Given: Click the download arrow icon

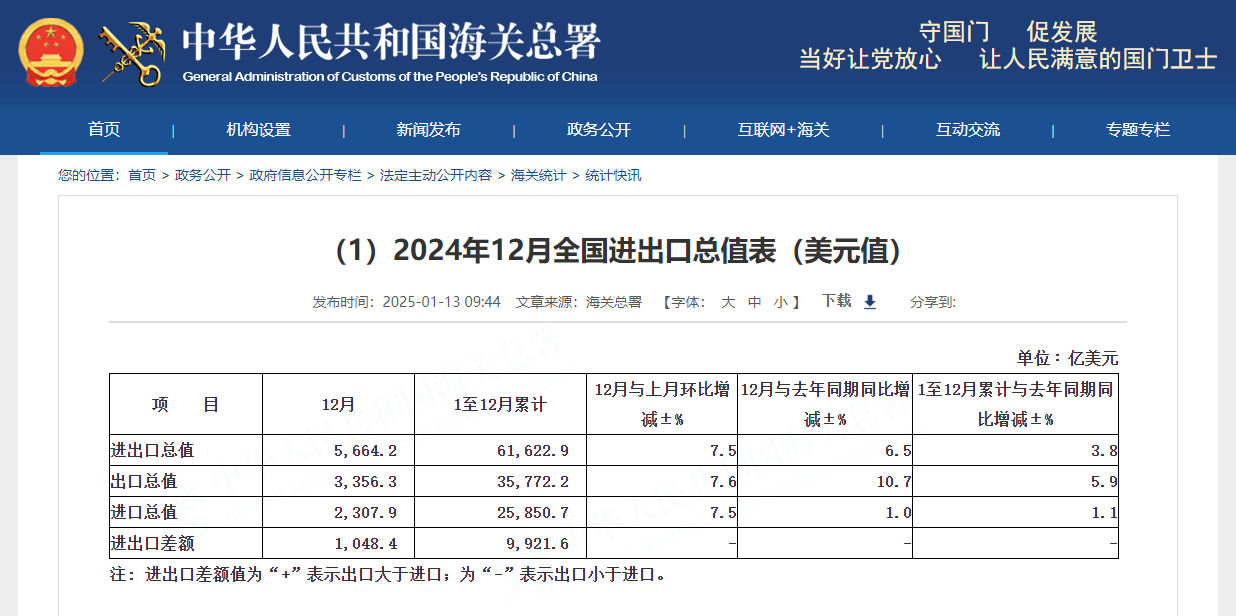Looking at the screenshot, I should click(x=869, y=302).
